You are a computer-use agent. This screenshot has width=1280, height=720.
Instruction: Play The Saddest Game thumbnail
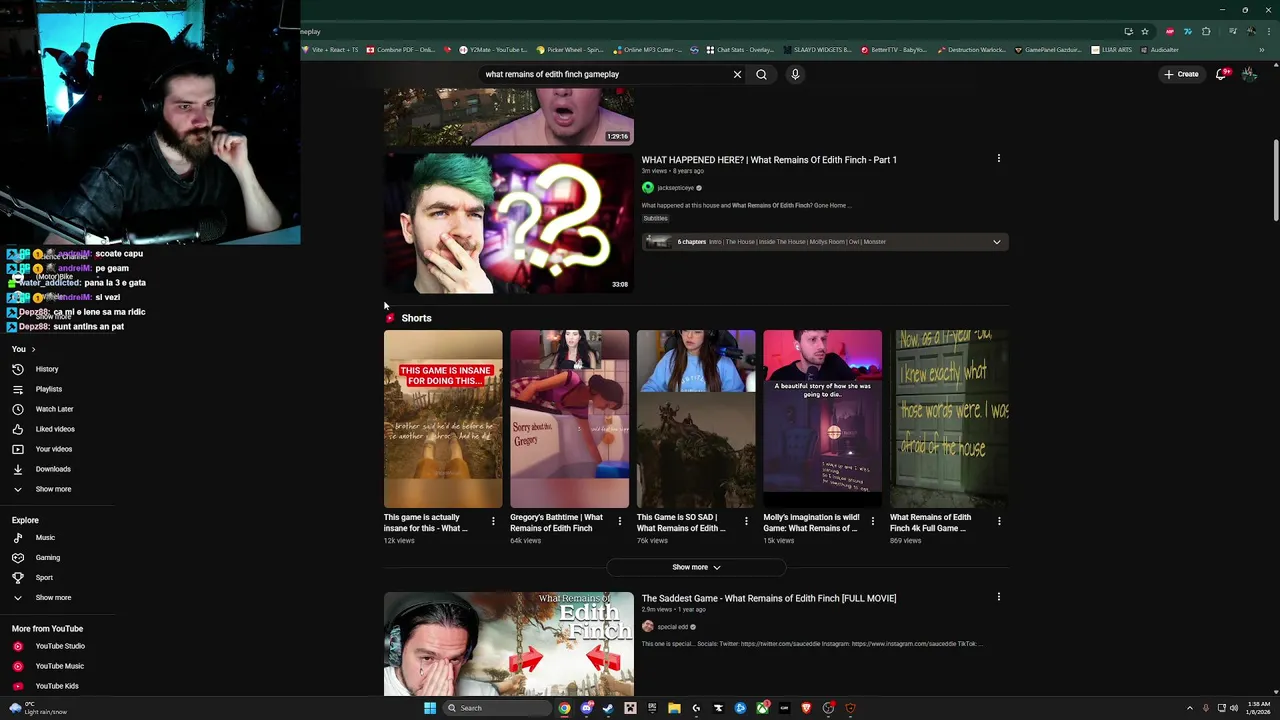[508, 643]
